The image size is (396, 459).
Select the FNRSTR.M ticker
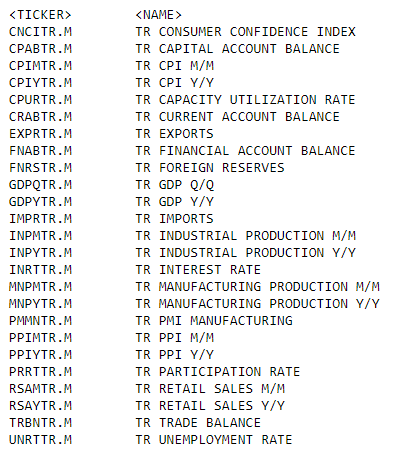(40, 168)
